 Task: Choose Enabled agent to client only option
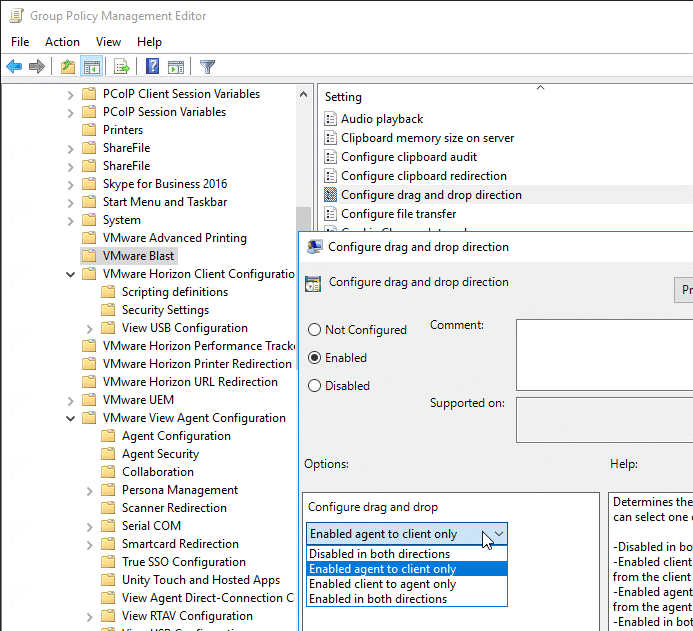[x=407, y=569]
